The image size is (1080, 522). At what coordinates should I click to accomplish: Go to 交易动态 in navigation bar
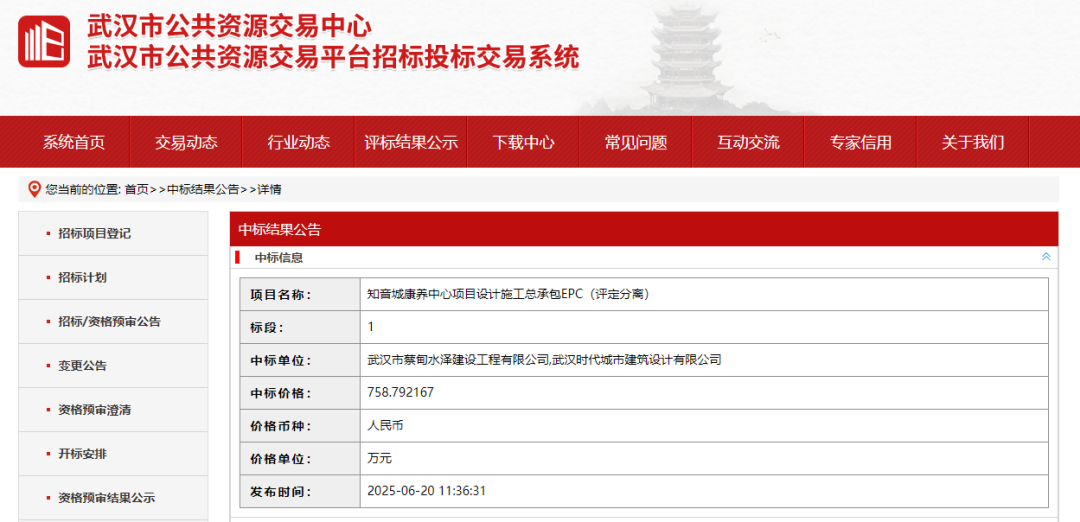point(186,142)
